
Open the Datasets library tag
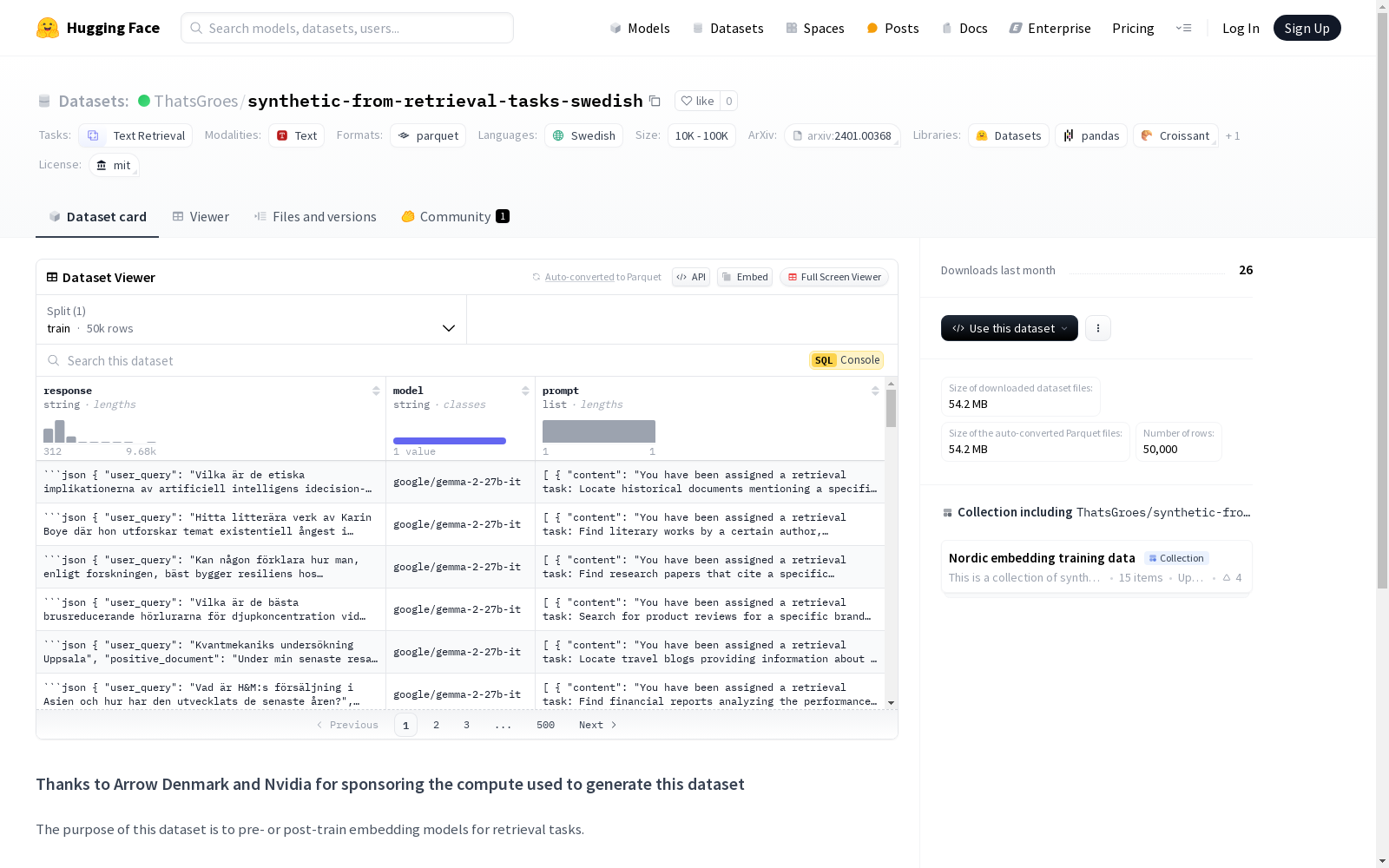tap(1009, 135)
